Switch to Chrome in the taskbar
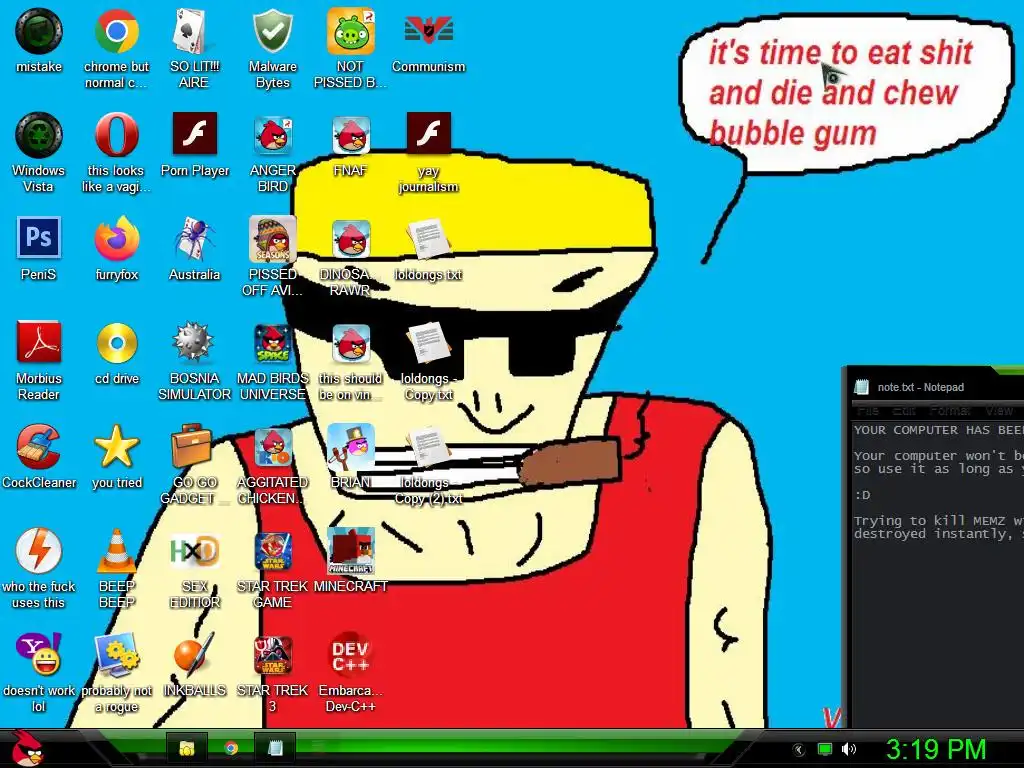 click(231, 748)
